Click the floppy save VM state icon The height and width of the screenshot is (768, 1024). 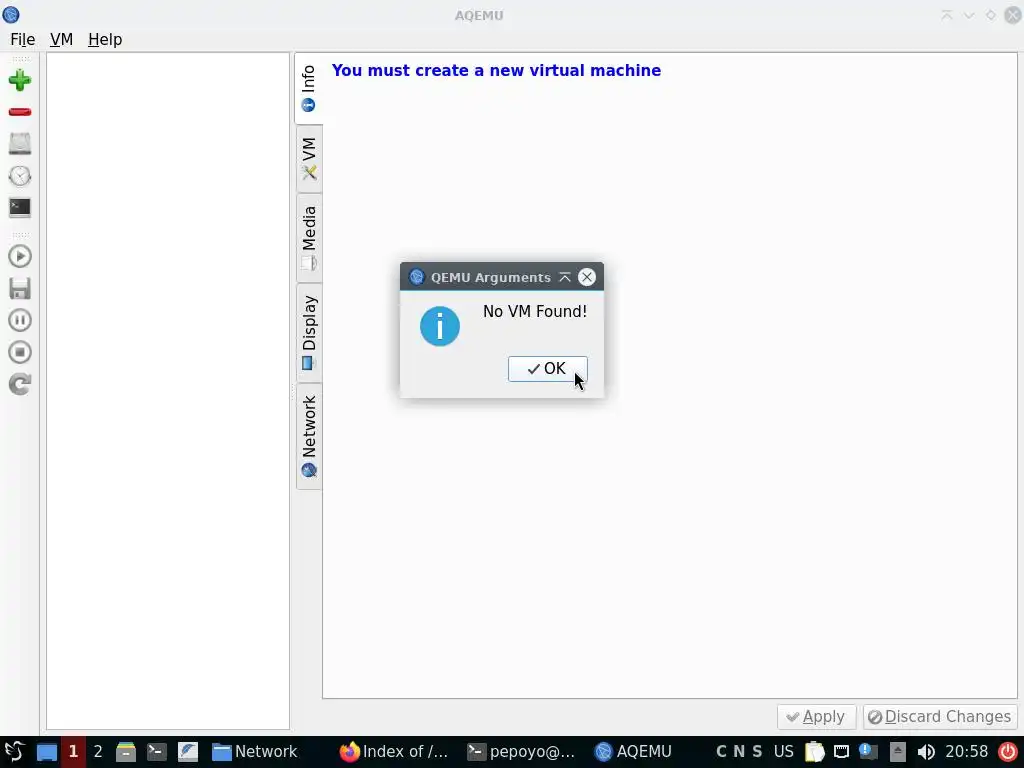coord(20,288)
